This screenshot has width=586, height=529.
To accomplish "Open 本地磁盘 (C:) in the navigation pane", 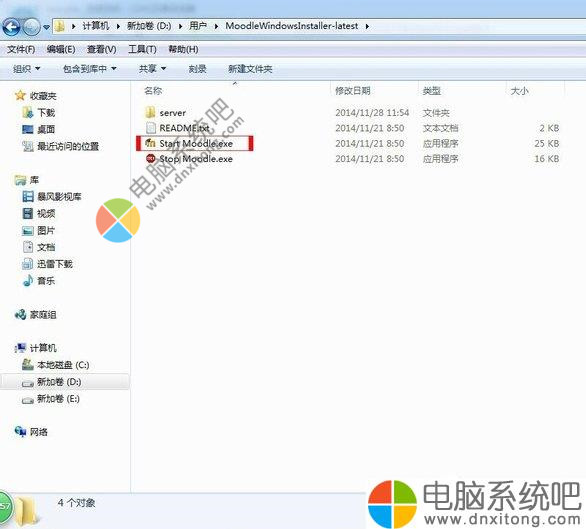I will [x=56, y=365].
